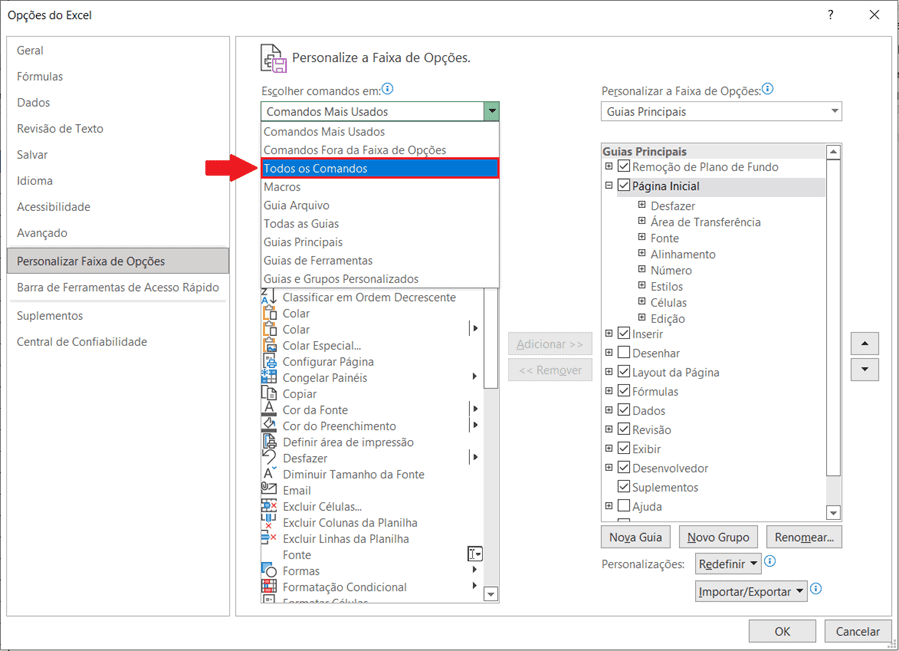Click the Cor do Preenchimento bucket icon
The image size is (899, 651).
(x=269, y=426)
